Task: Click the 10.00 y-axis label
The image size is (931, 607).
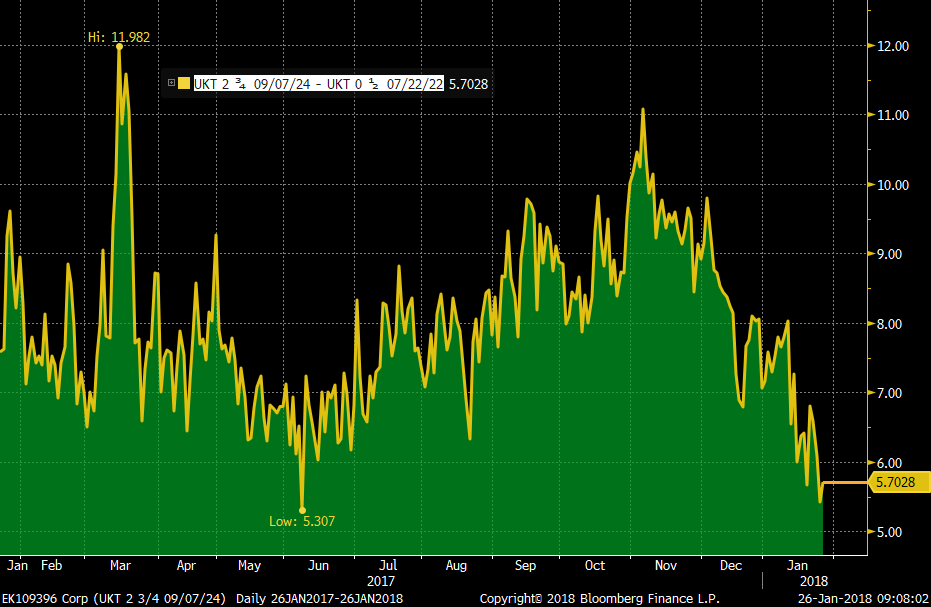Action: coord(893,185)
